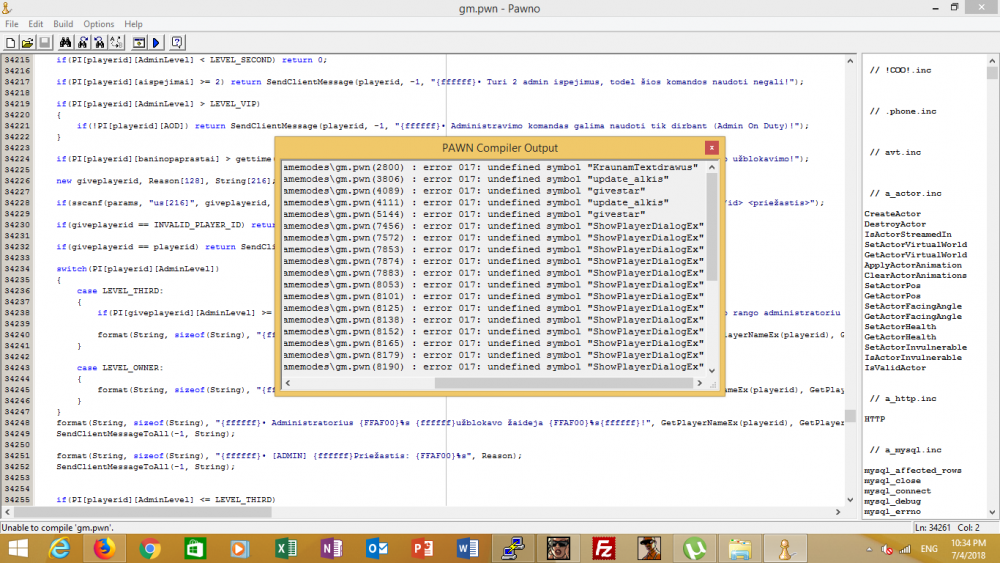Open the toolbar Help question-mark icon
1000x563 pixels.
point(177,43)
